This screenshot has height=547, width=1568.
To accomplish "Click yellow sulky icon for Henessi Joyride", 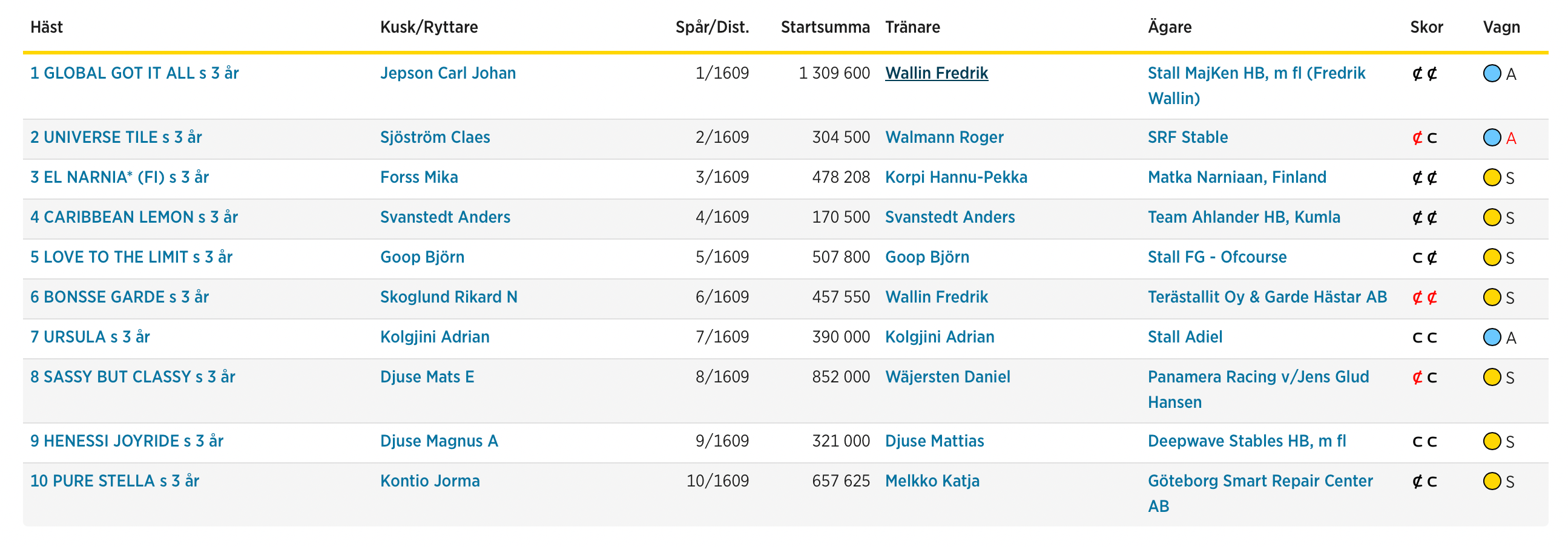I will click(1492, 441).
